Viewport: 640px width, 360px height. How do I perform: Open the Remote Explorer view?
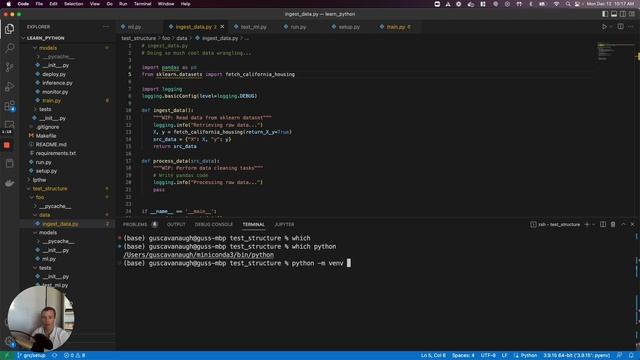coord(9,124)
